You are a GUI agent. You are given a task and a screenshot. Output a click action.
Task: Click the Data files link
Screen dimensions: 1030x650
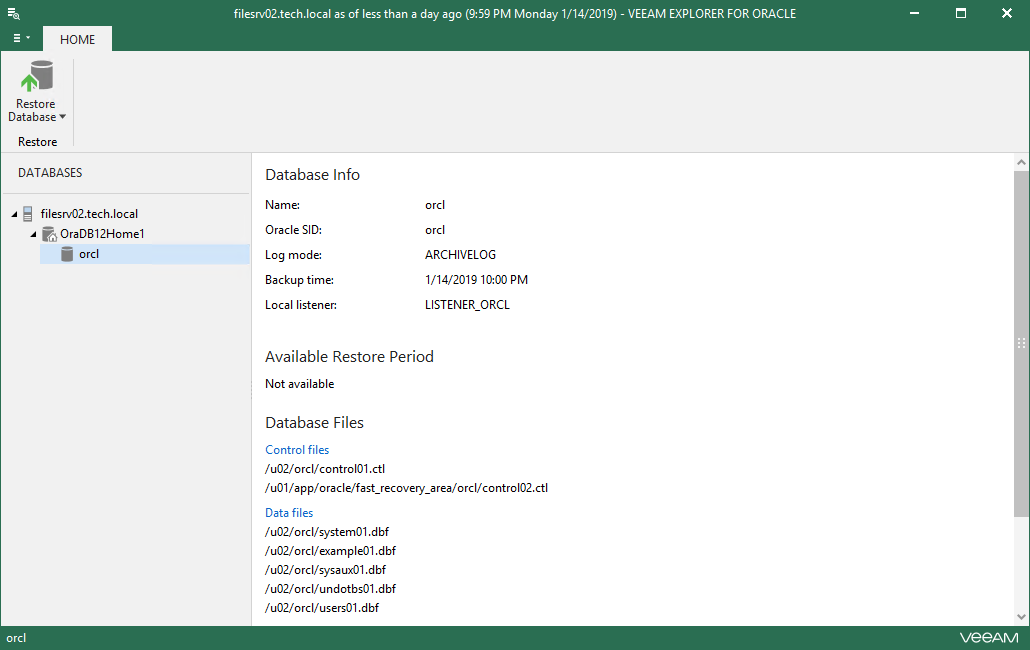click(289, 513)
